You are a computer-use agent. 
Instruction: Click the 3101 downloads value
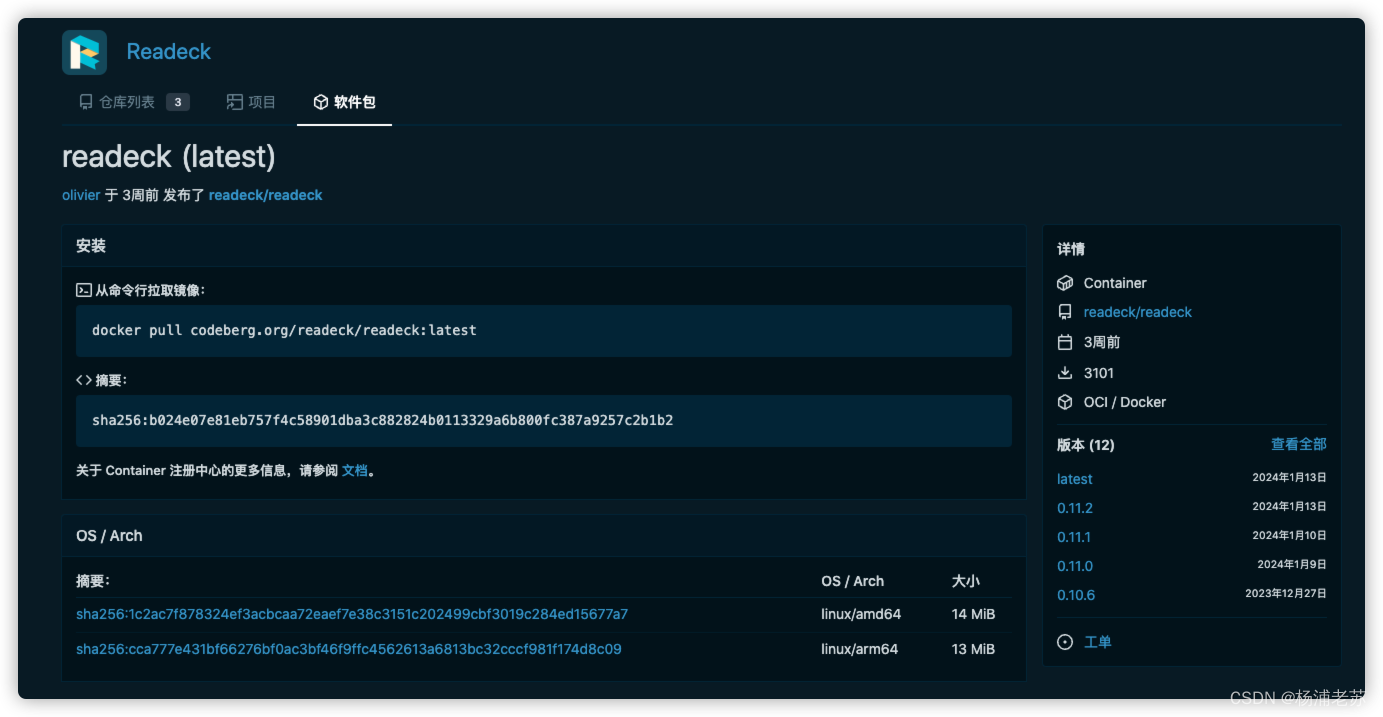tap(1099, 373)
